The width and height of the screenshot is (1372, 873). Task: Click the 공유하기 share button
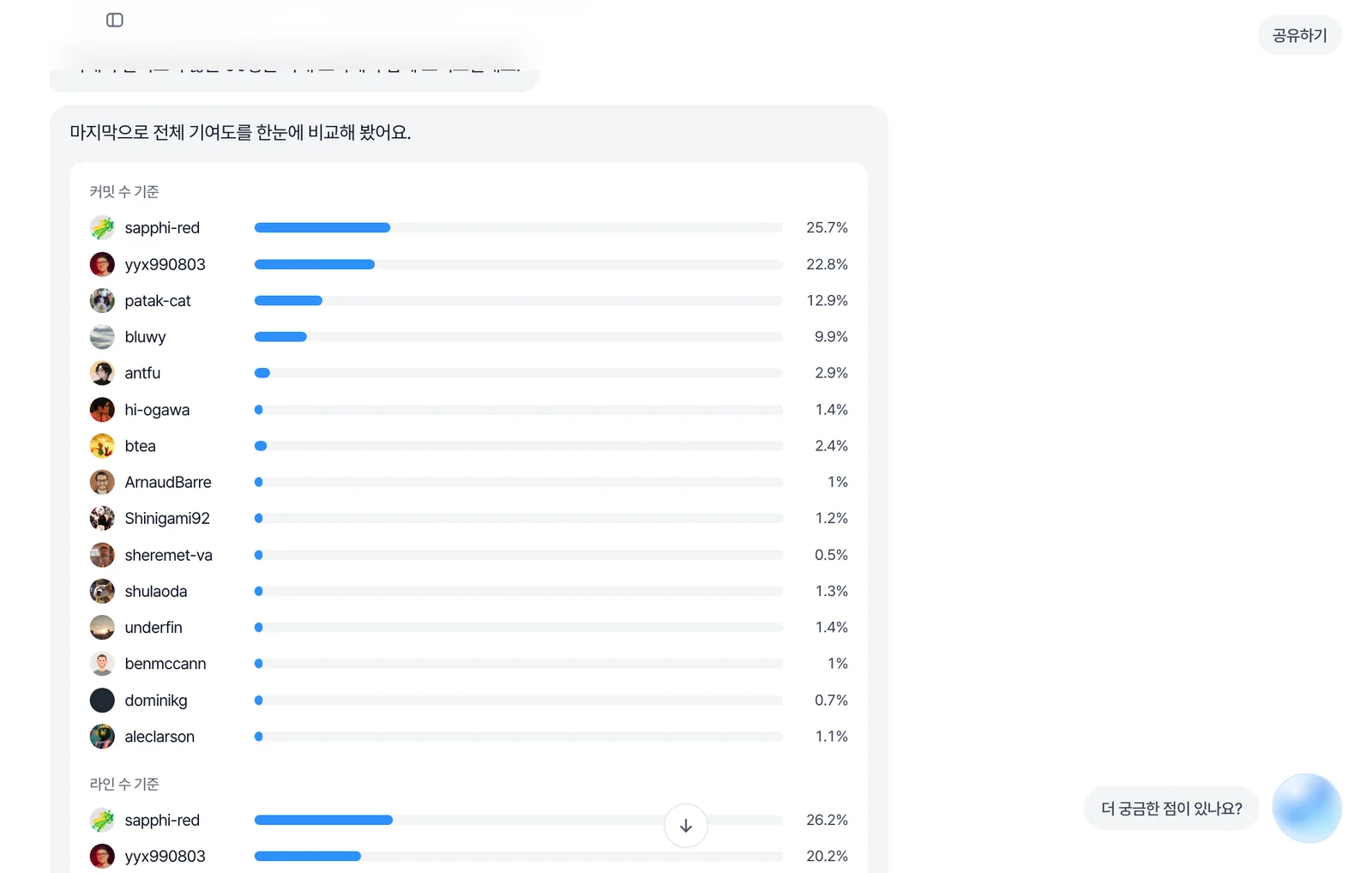(x=1299, y=35)
